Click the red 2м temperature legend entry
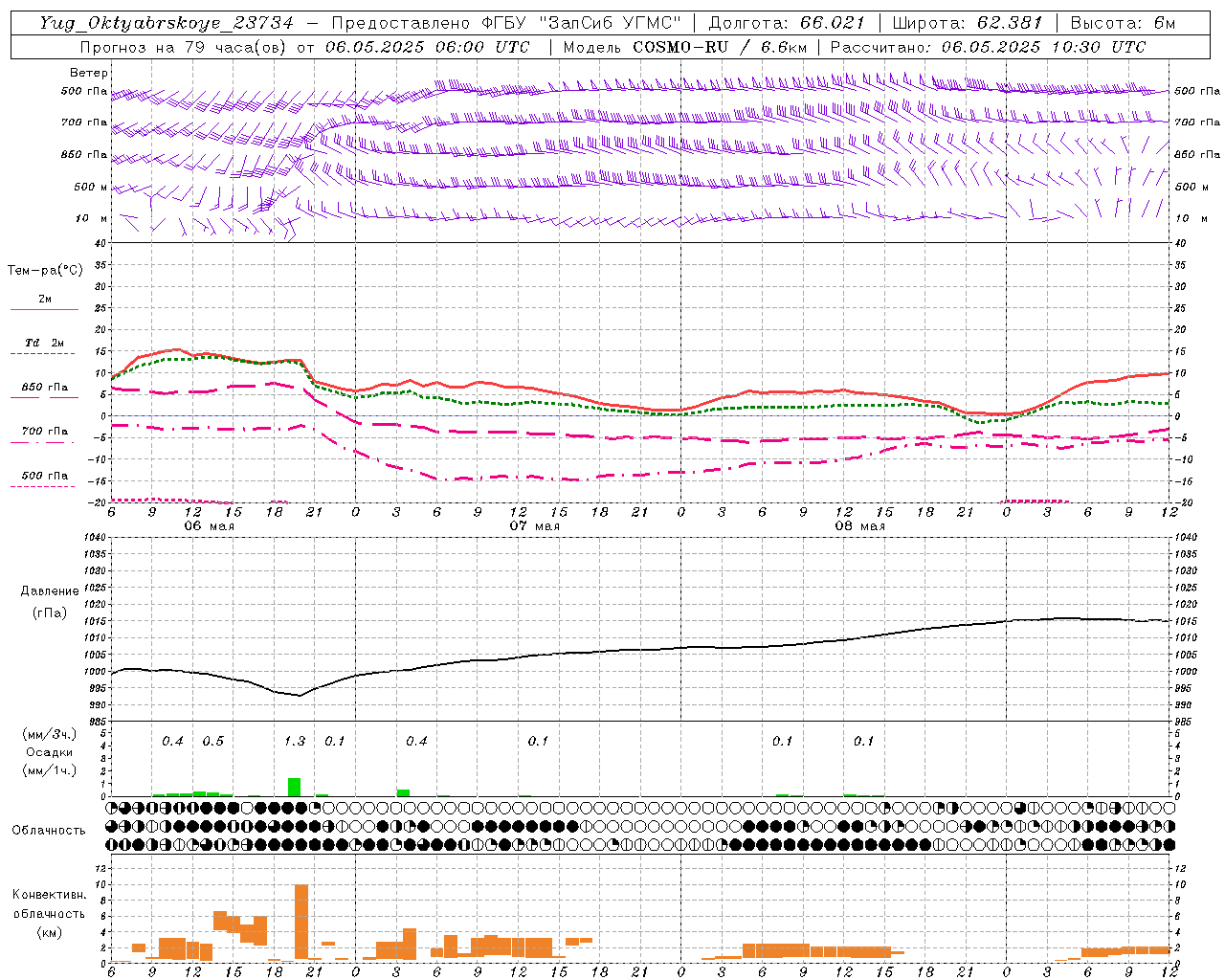This screenshot has width=1225, height=980. (x=45, y=302)
